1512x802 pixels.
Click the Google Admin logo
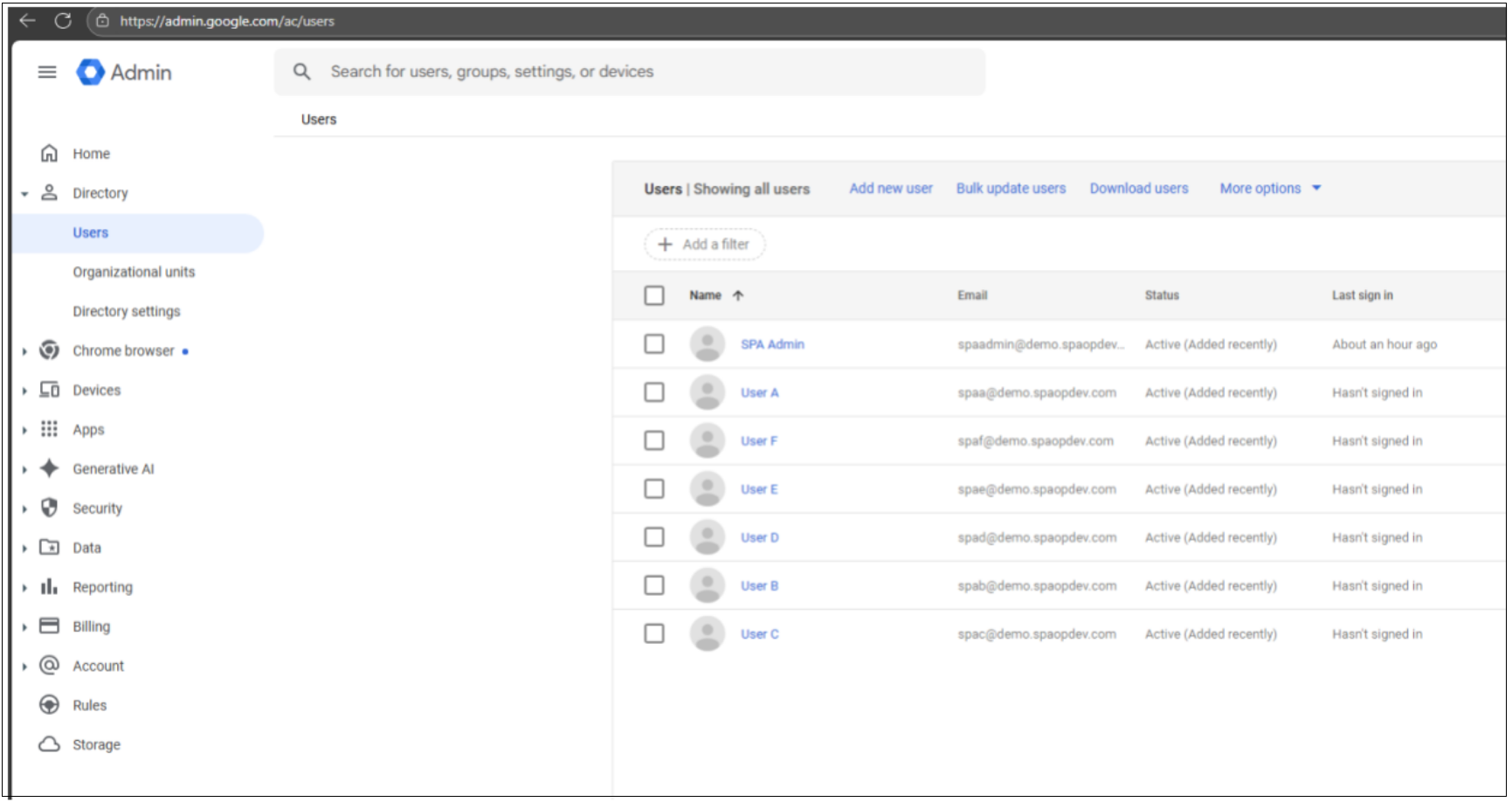(90, 73)
